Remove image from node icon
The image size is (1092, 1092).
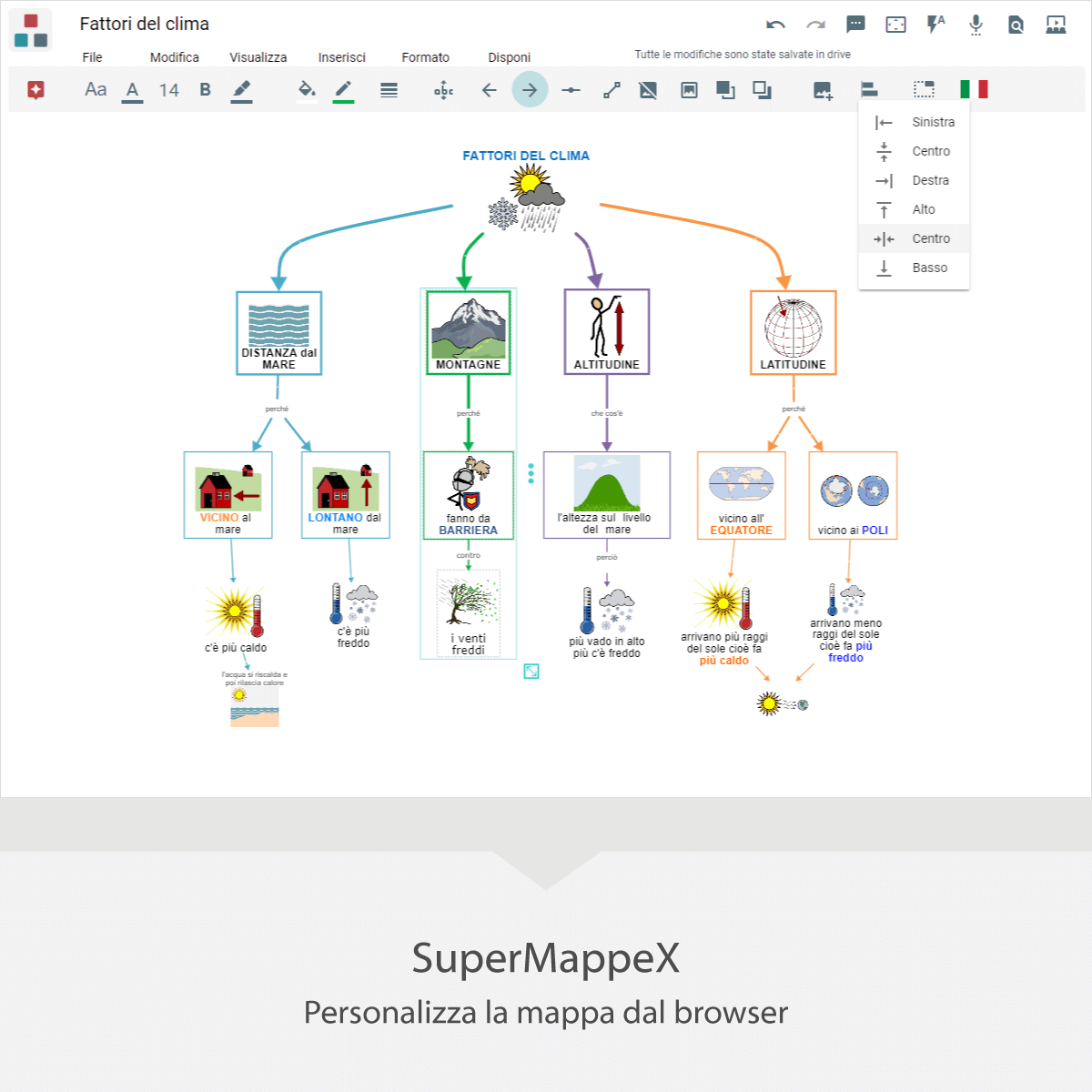click(x=648, y=90)
